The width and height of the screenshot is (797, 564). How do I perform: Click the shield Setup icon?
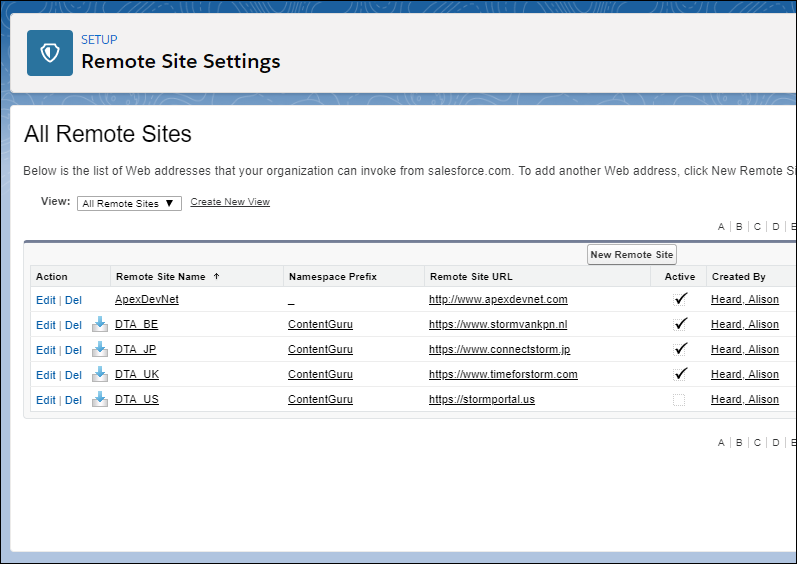[50, 53]
